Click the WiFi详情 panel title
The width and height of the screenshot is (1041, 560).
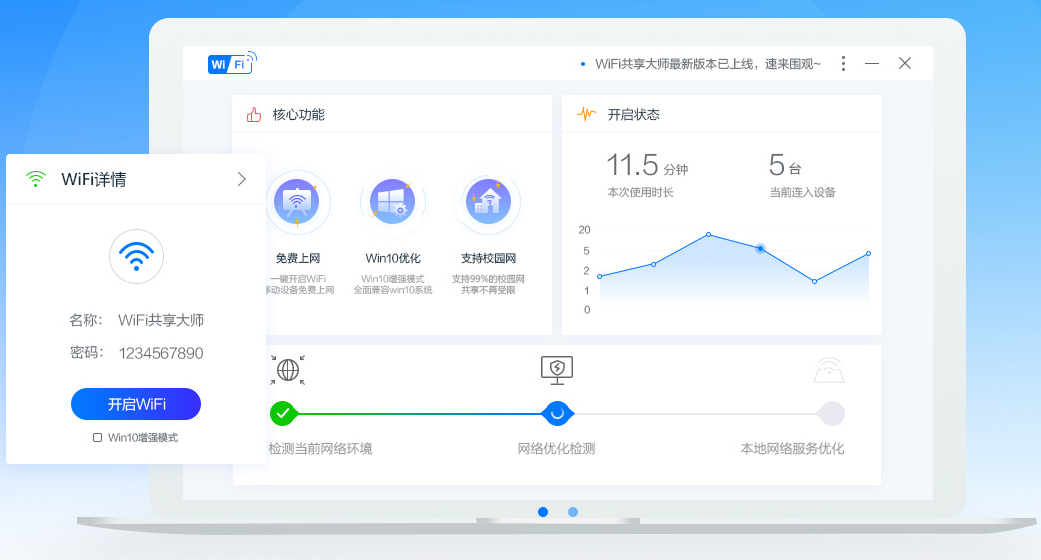(x=94, y=179)
